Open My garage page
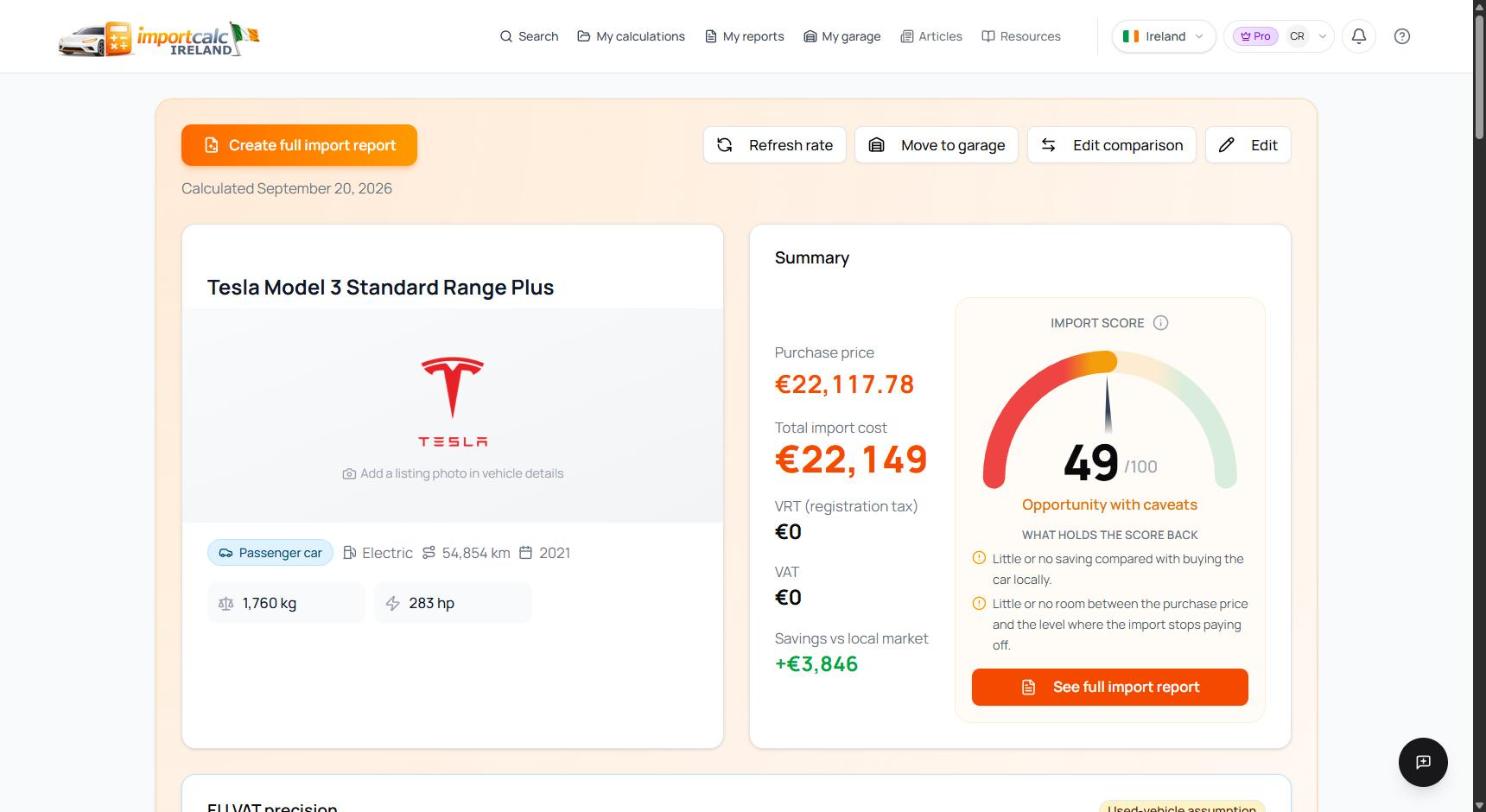 tap(842, 36)
